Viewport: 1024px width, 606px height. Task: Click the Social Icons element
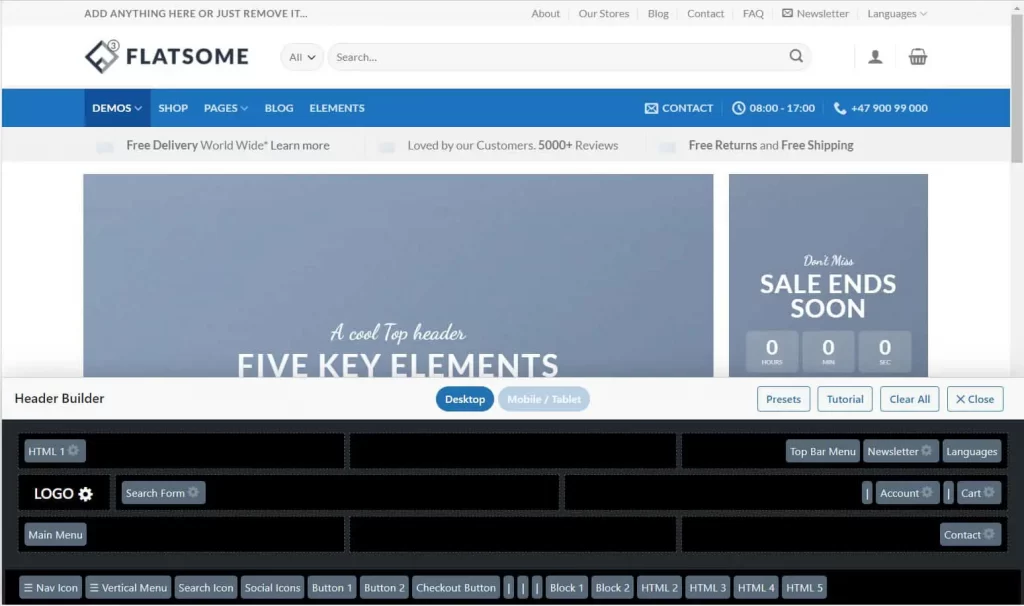point(272,587)
